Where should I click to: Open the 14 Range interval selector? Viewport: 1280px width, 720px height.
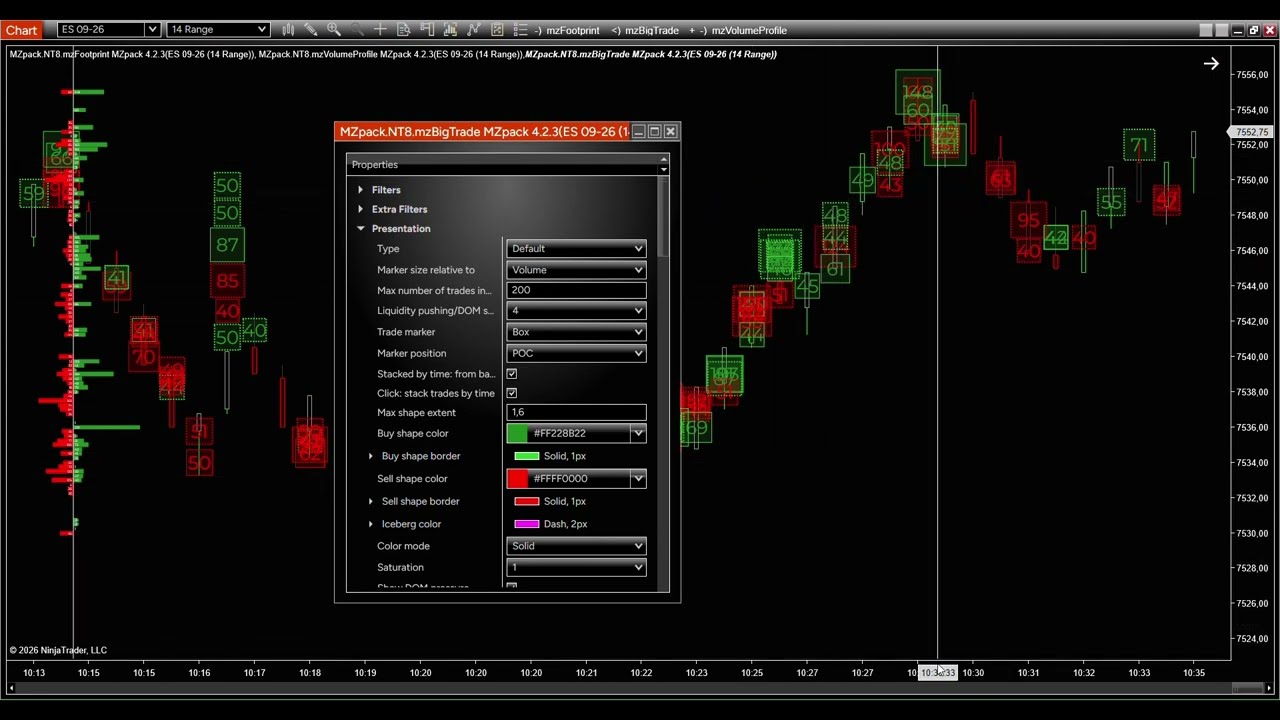point(218,30)
